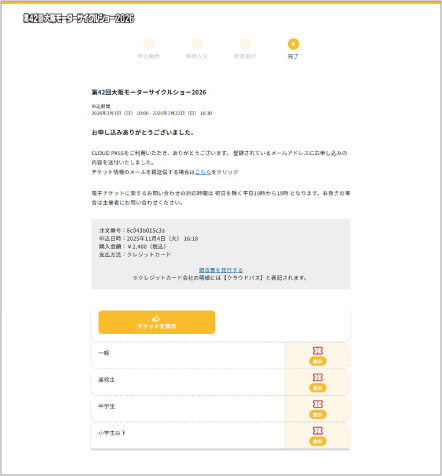
Task: Click the active step 4 circle
Action: pos(293,44)
